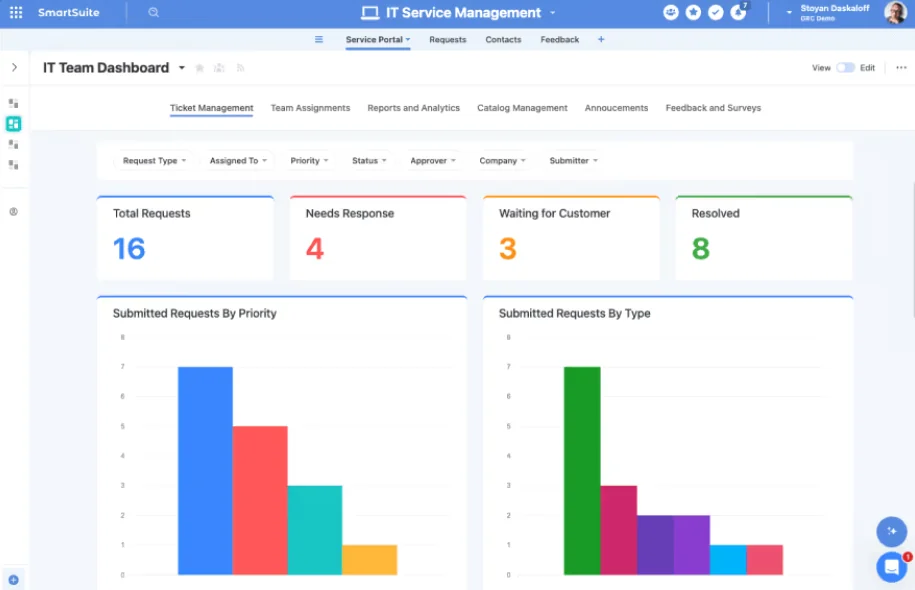Viewport: 915px width, 590px height.
Task: Expand the left sidebar with chevron arrow
Action: (15, 68)
